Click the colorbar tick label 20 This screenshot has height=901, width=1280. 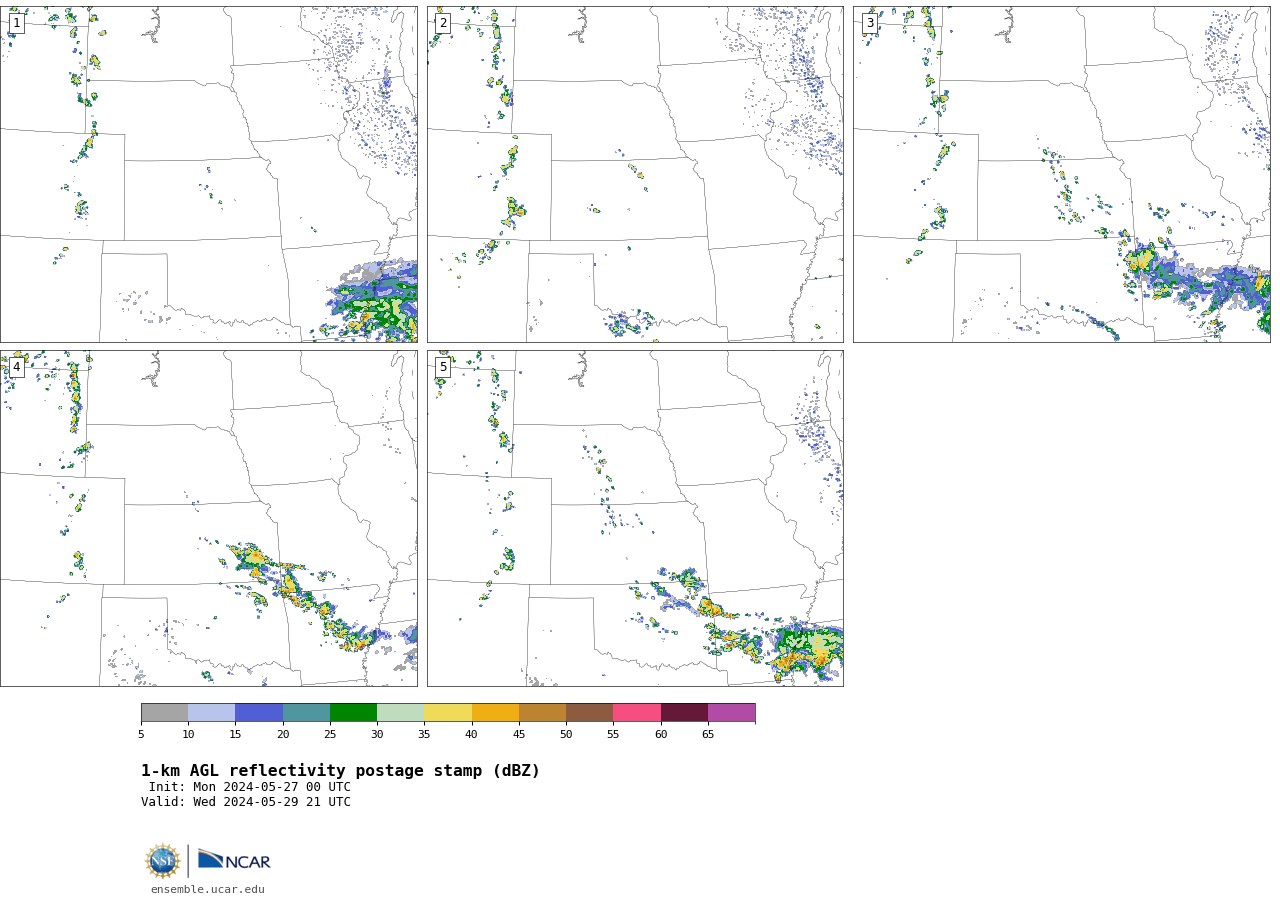[x=283, y=735]
